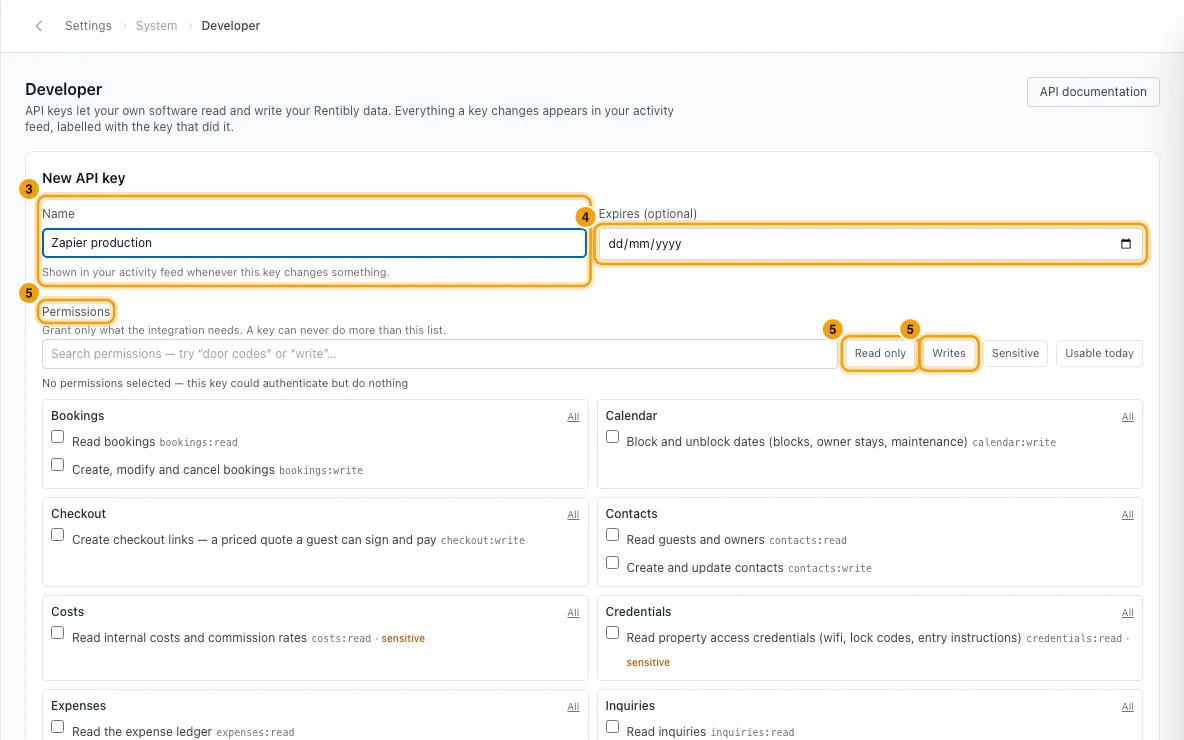Select All in Inquiries group
Screen dimensions: 1184x740
pyautogui.click(x=1127, y=707)
